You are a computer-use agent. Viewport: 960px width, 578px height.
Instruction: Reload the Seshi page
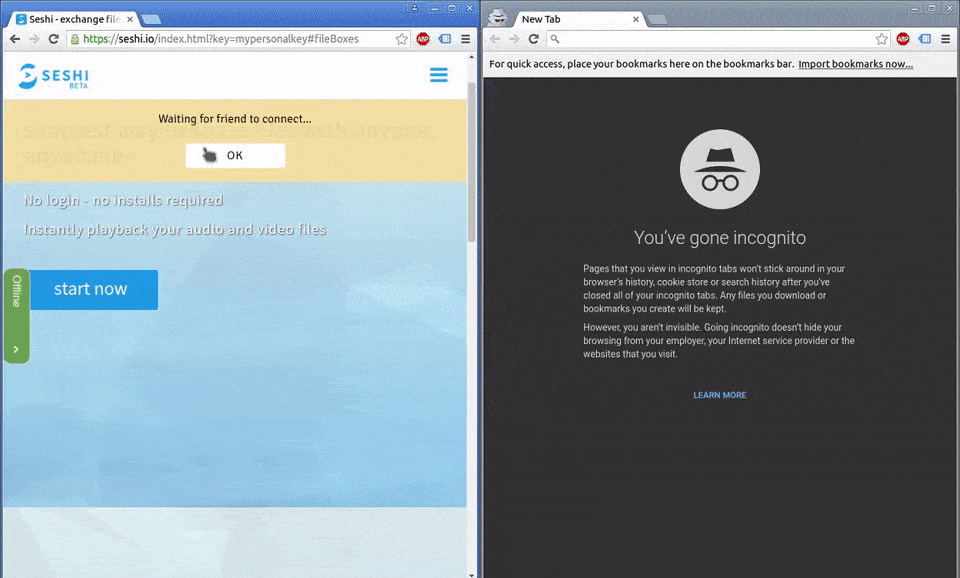[54, 39]
